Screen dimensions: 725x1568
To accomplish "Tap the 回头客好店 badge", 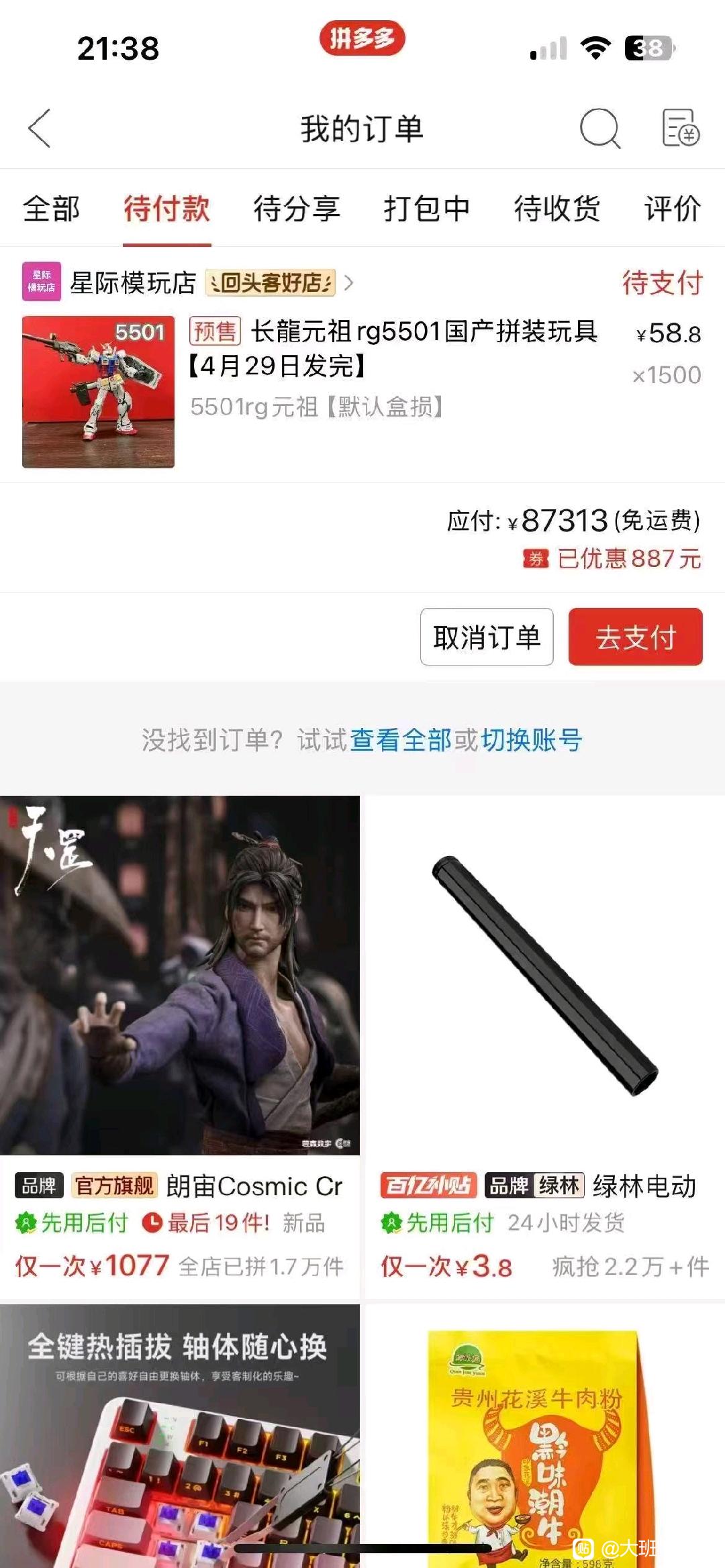I will [x=270, y=283].
